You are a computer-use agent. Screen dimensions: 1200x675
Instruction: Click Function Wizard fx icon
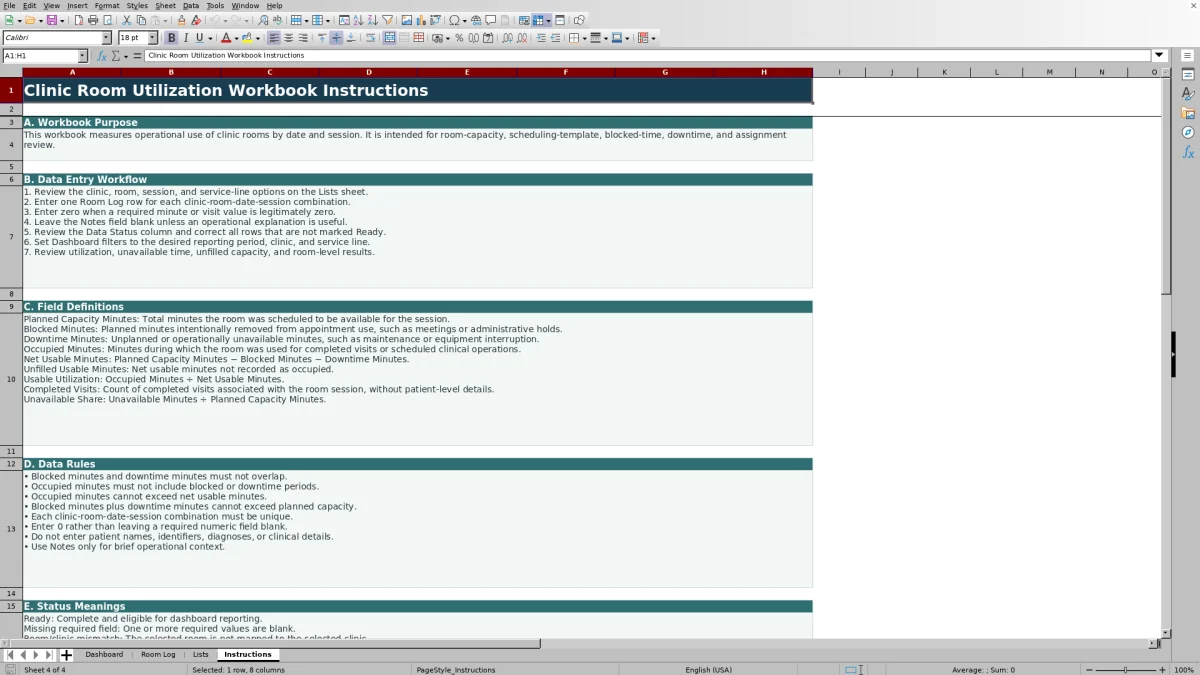pyautogui.click(x=101, y=56)
